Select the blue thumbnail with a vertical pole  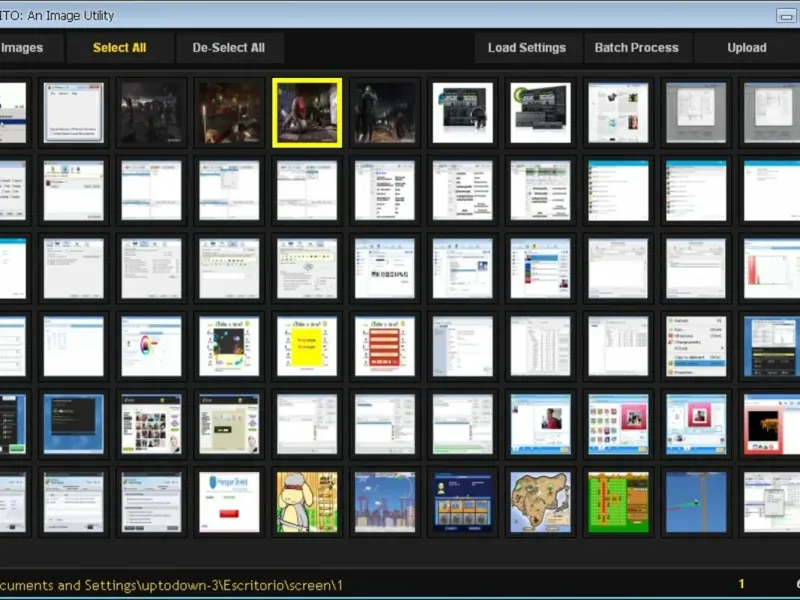click(x=696, y=502)
